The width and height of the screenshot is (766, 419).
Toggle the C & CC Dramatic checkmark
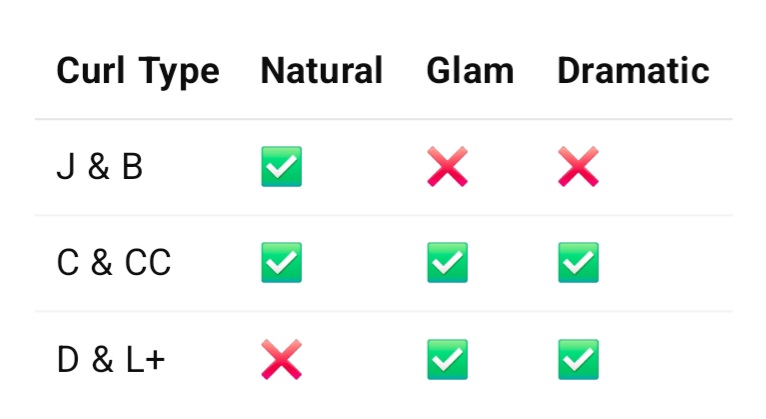pyautogui.click(x=578, y=263)
